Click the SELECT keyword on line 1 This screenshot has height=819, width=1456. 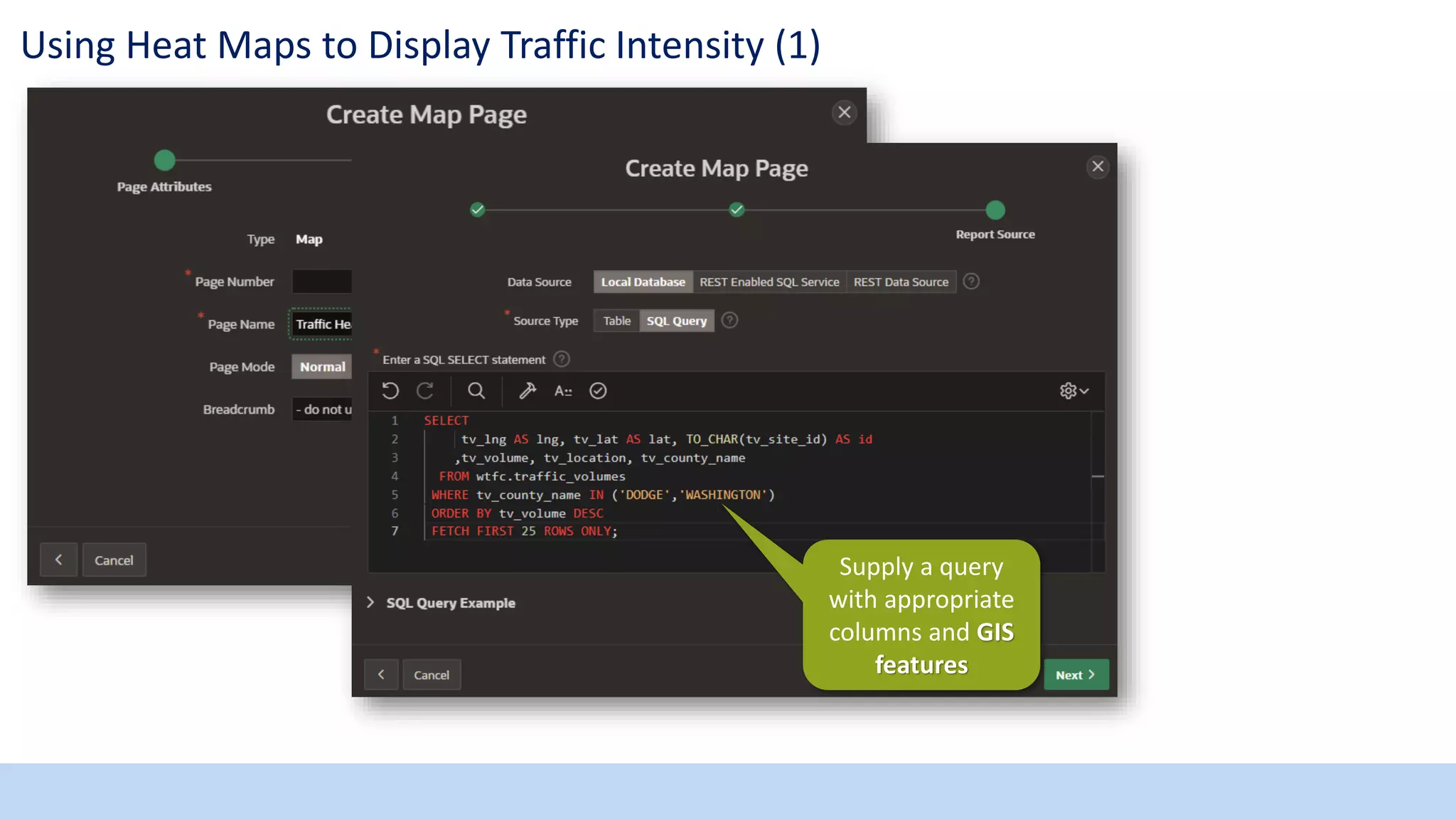click(446, 421)
